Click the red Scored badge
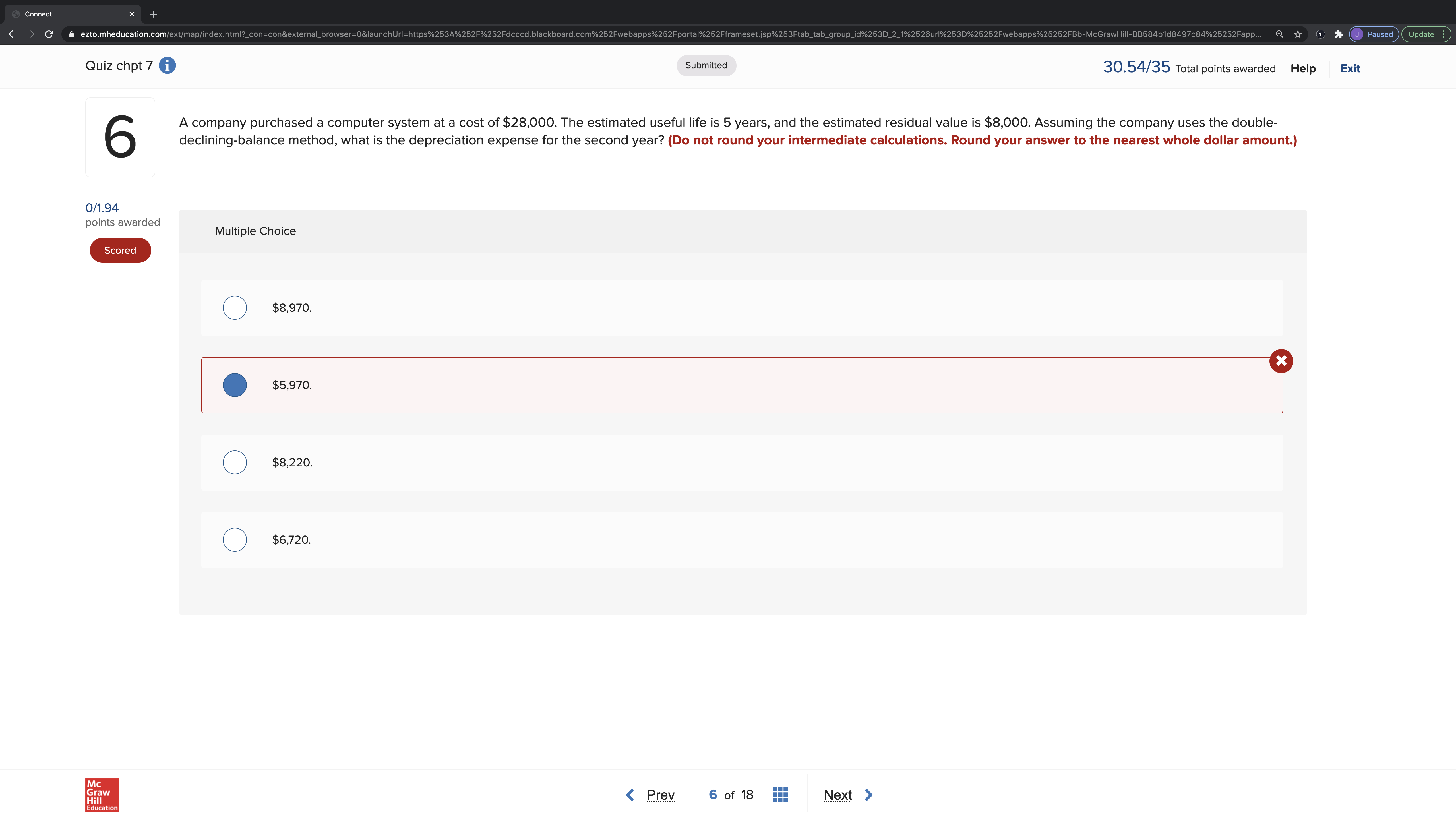1456x819 pixels. pos(120,250)
